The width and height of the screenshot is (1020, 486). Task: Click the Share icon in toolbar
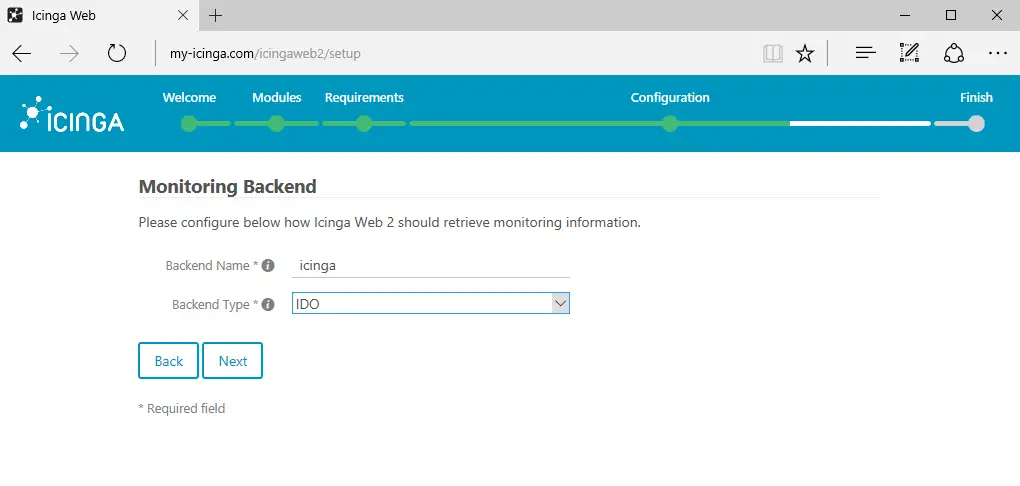[x=954, y=53]
